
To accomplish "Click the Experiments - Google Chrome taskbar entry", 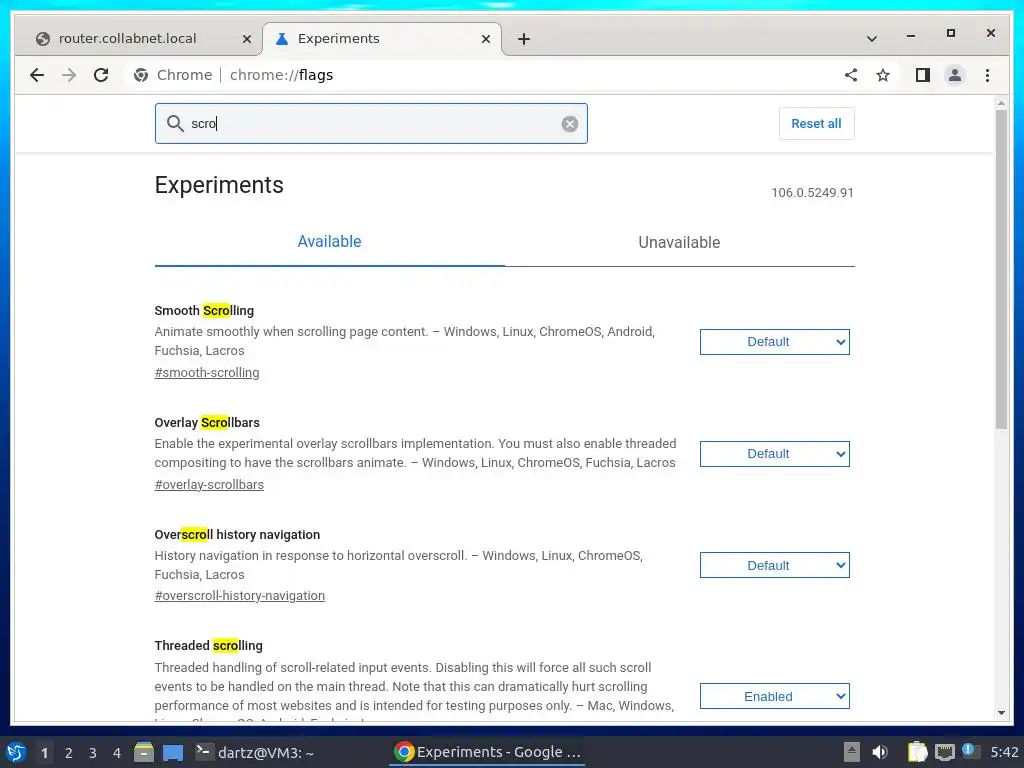I will pyautogui.click(x=488, y=752).
